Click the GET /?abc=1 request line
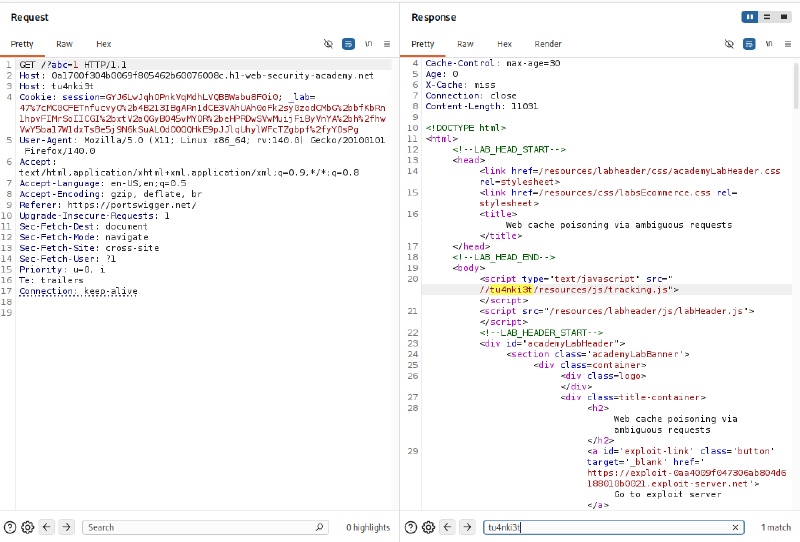800x542 pixels. click(72, 65)
